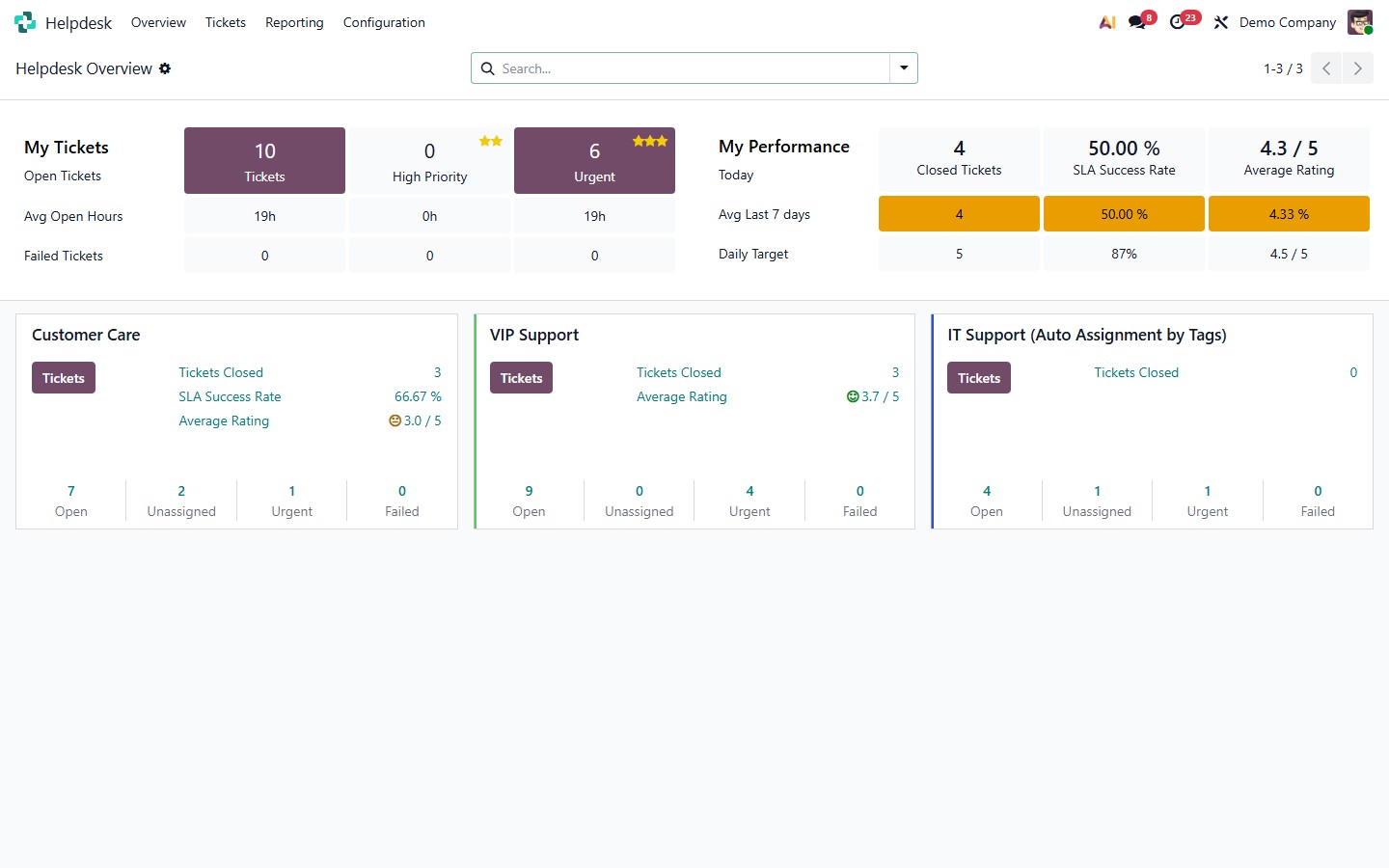View the 7 Open tickets in Customer Care

pyautogui.click(x=70, y=501)
